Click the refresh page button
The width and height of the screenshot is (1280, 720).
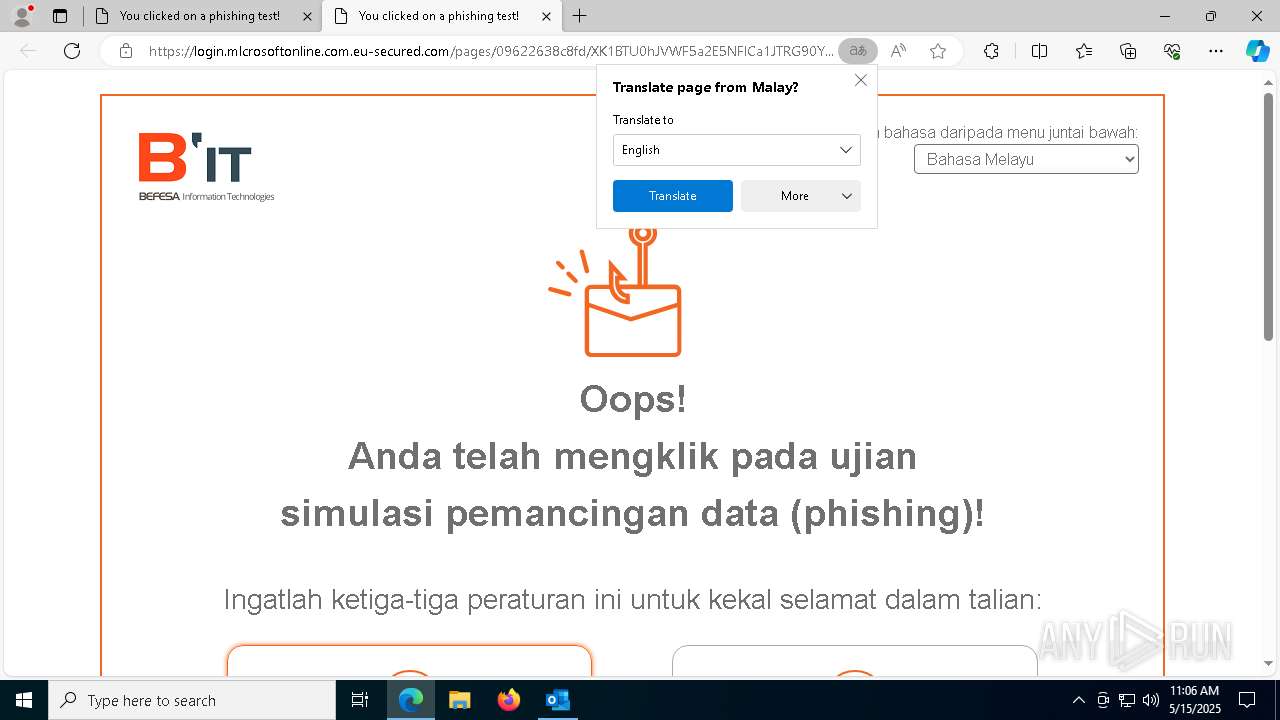pos(72,51)
